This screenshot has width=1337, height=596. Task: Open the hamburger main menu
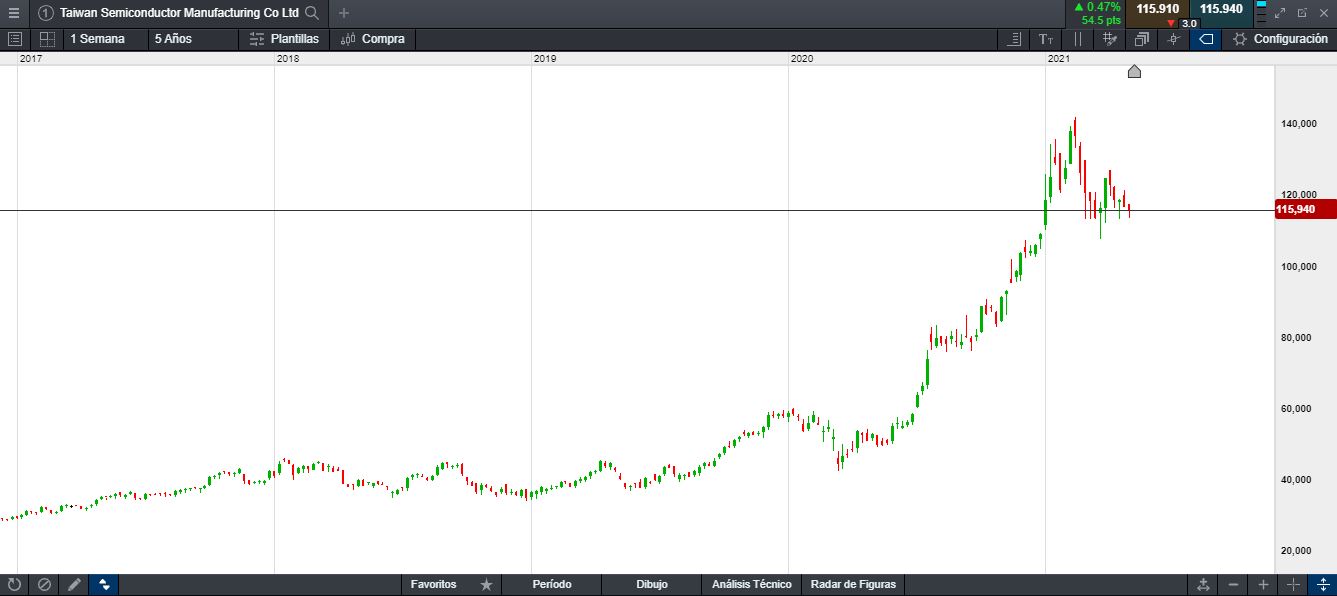(x=14, y=13)
